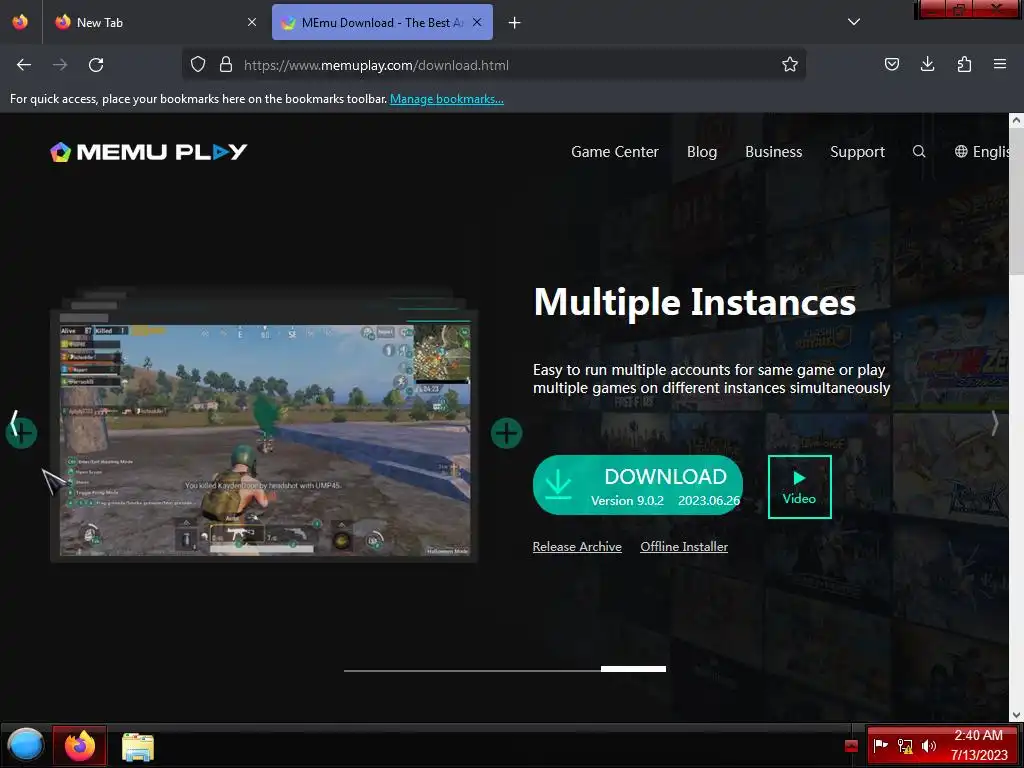Play the Video button
This screenshot has width=1024, height=768.
tap(799, 487)
